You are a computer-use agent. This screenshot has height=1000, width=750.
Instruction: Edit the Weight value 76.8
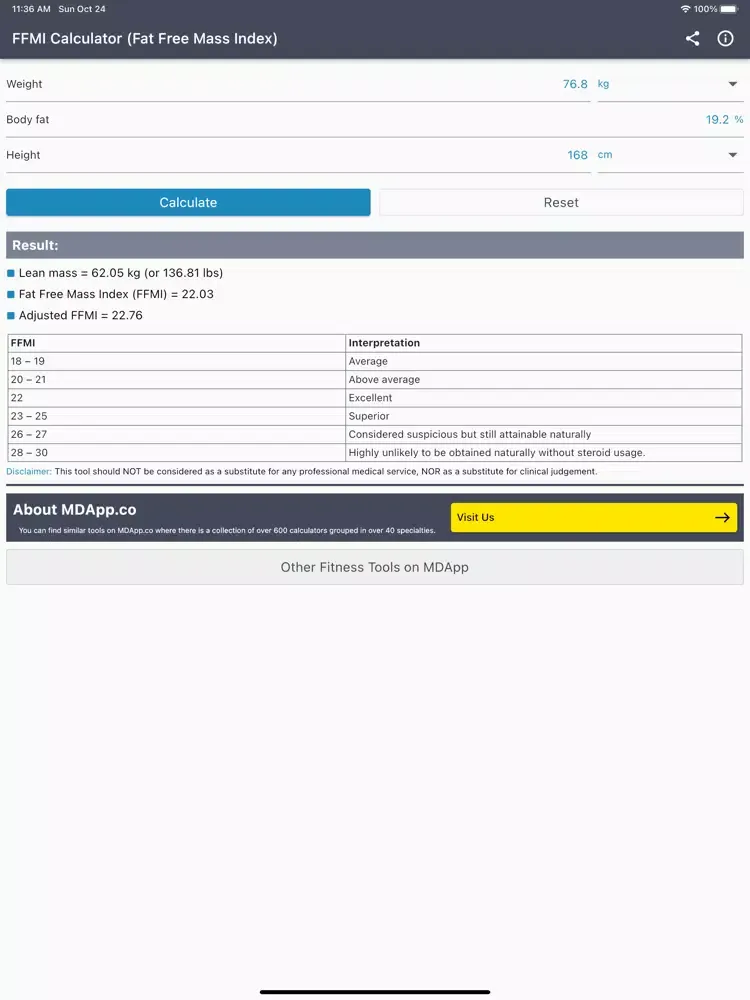pos(575,84)
